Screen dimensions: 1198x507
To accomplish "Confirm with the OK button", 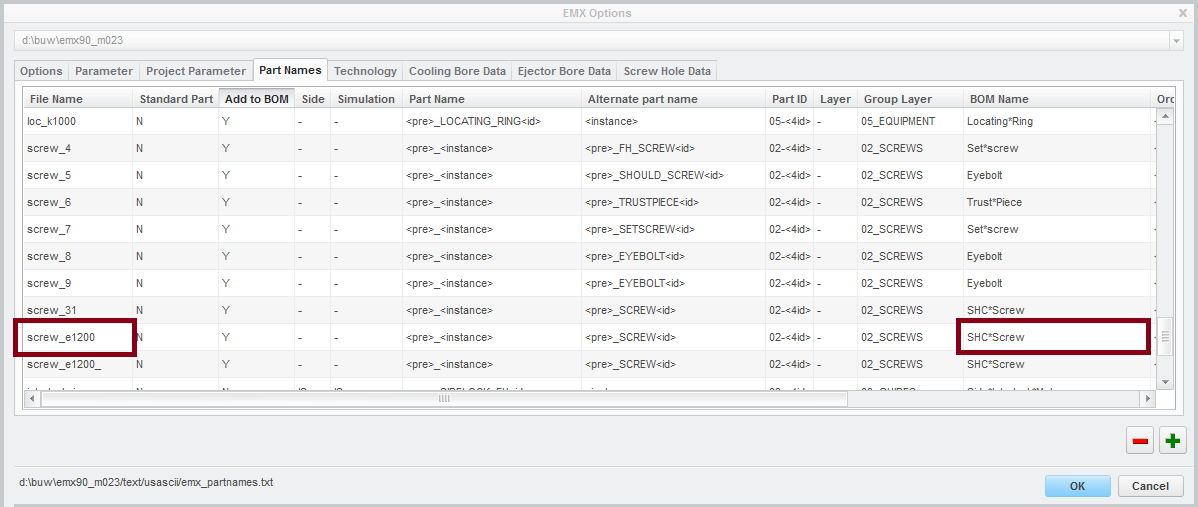I will 1077,486.
